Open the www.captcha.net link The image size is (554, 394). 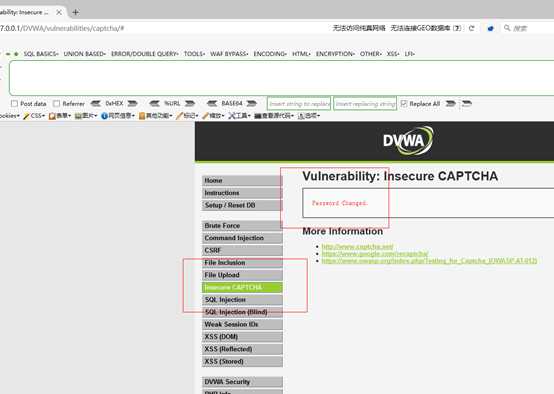click(357, 246)
